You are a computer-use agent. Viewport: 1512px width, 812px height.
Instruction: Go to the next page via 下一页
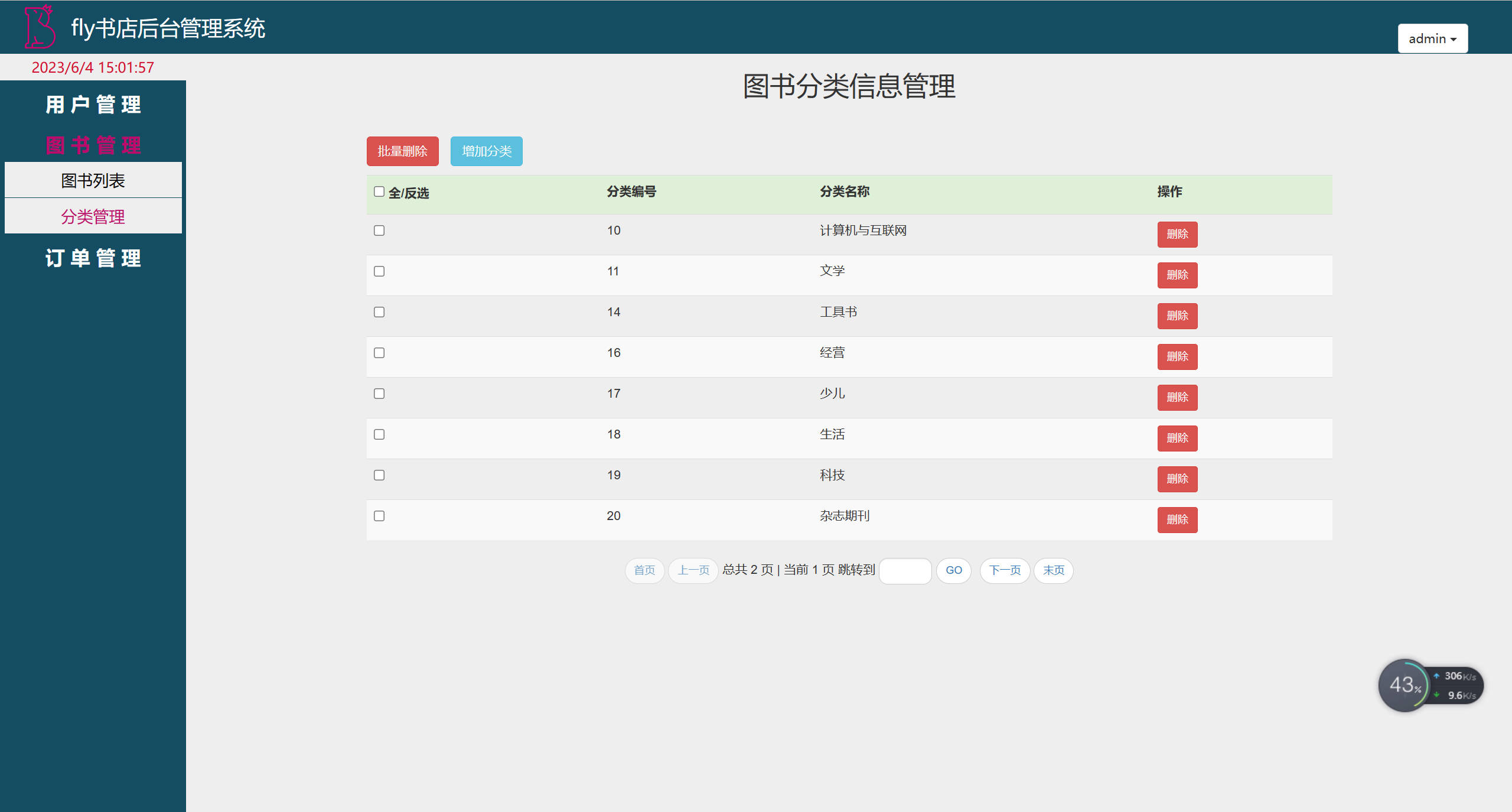click(x=1004, y=570)
